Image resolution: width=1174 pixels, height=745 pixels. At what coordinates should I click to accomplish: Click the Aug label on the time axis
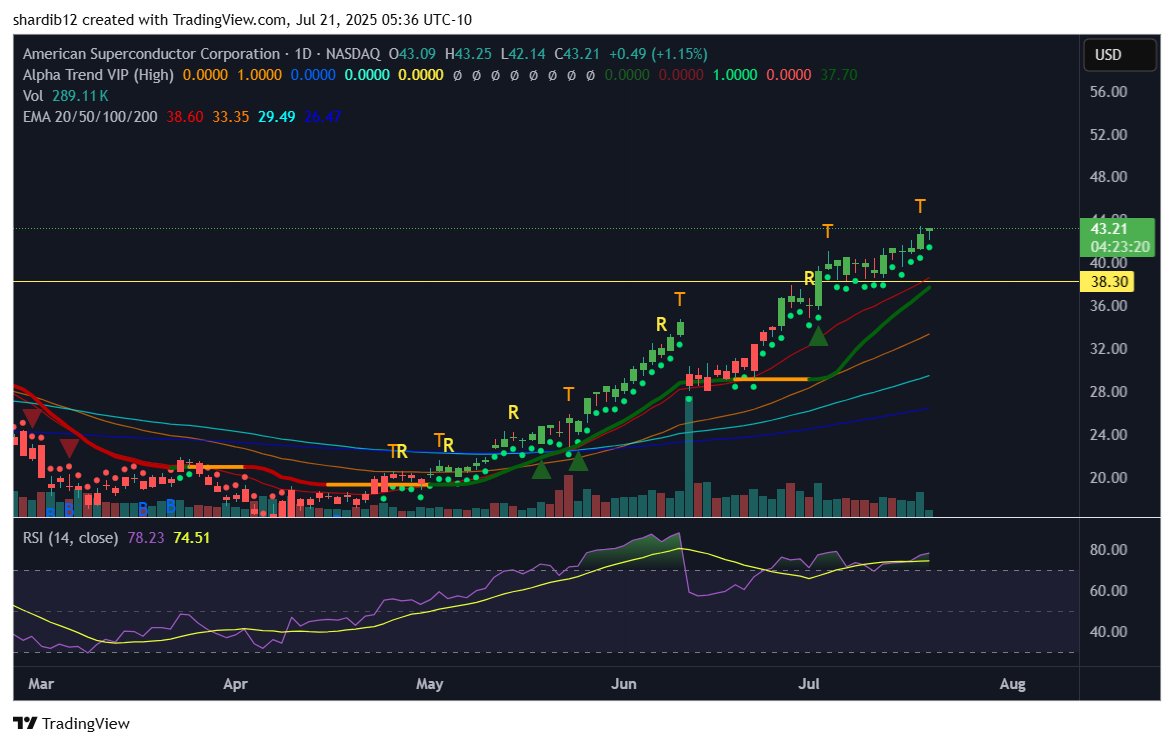pyautogui.click(x=1012, y=684)
